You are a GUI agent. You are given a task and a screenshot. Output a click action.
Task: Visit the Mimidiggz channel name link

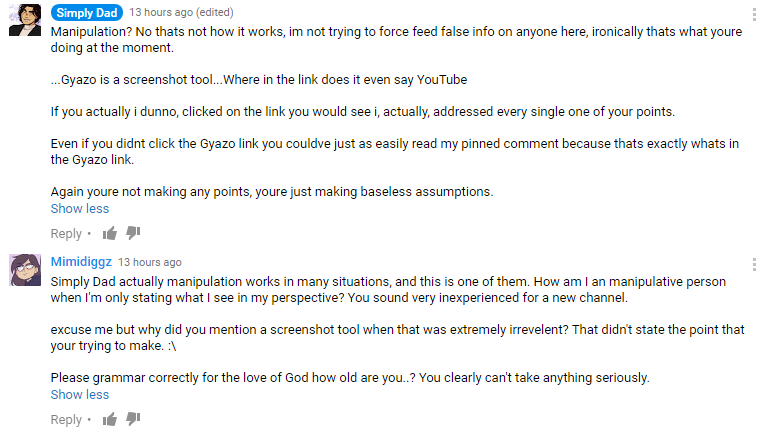point(81,262)
